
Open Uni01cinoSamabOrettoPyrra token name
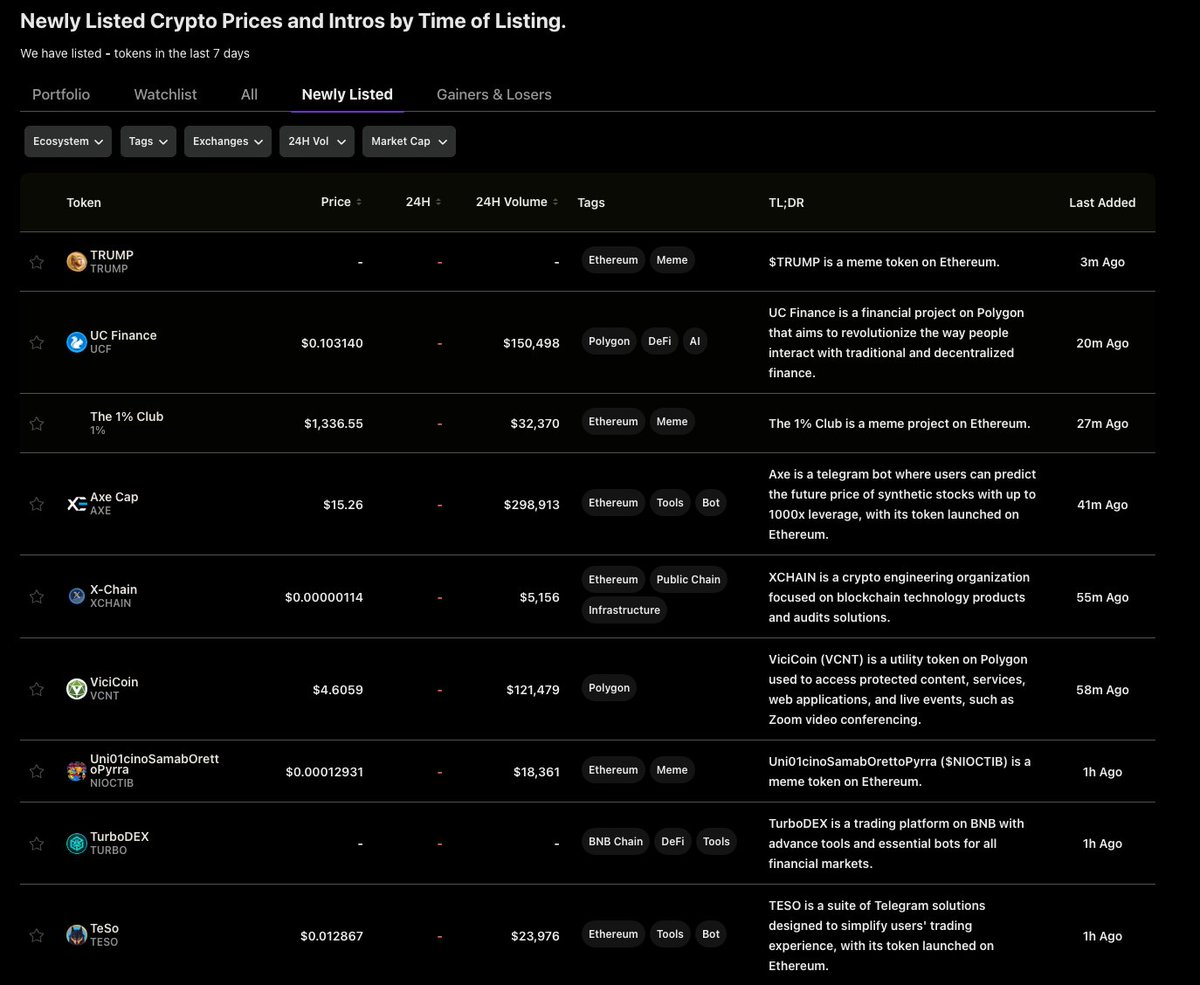tap(154, 764)
